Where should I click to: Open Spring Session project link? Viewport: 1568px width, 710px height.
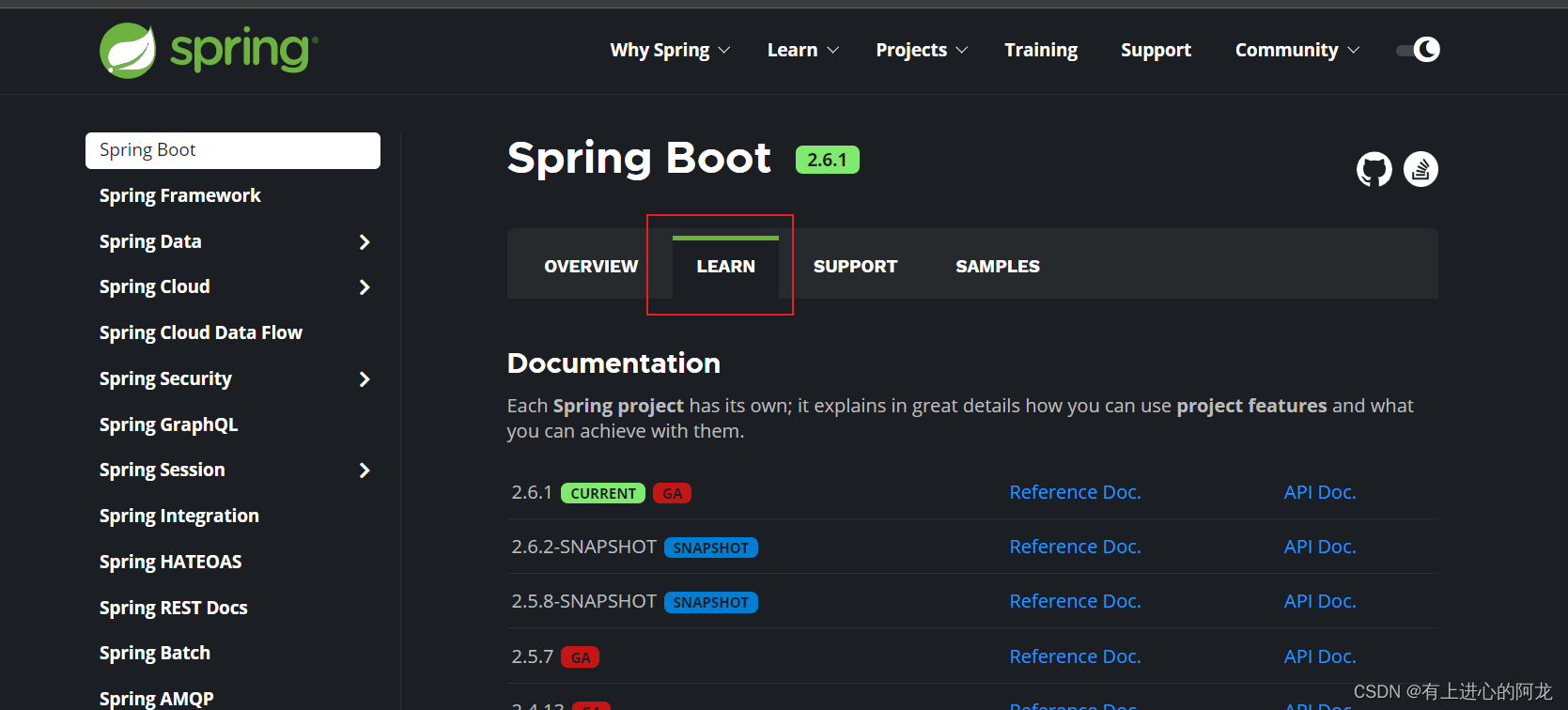pyautogui.click(x=163, y=470)
